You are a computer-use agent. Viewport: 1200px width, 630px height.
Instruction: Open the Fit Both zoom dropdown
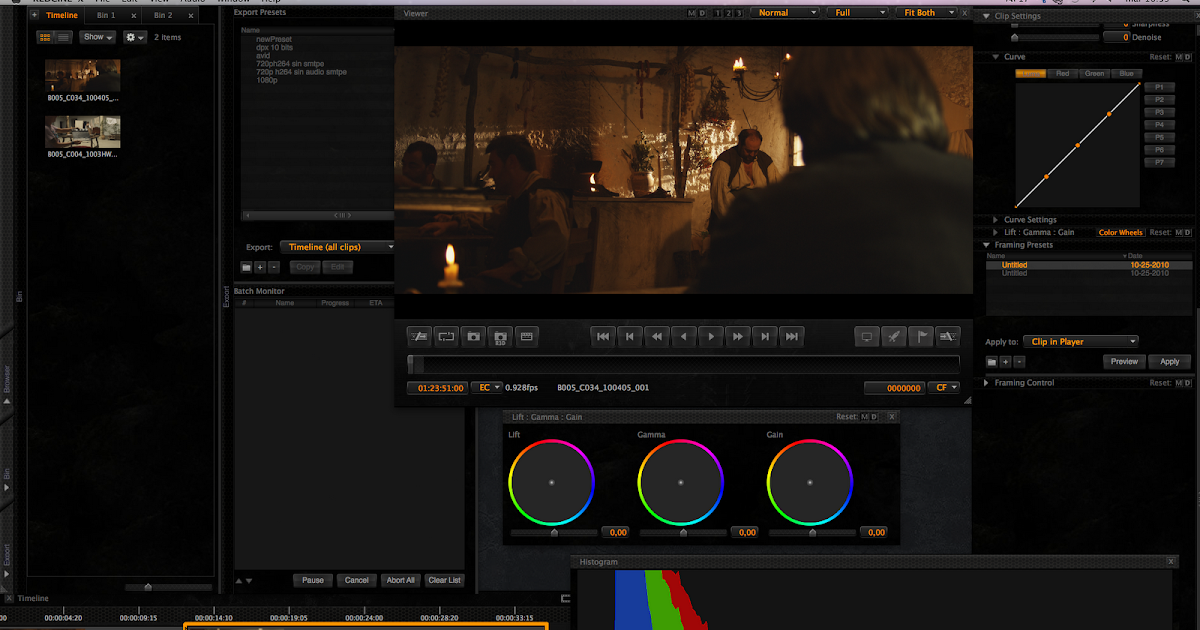(926, 13)
